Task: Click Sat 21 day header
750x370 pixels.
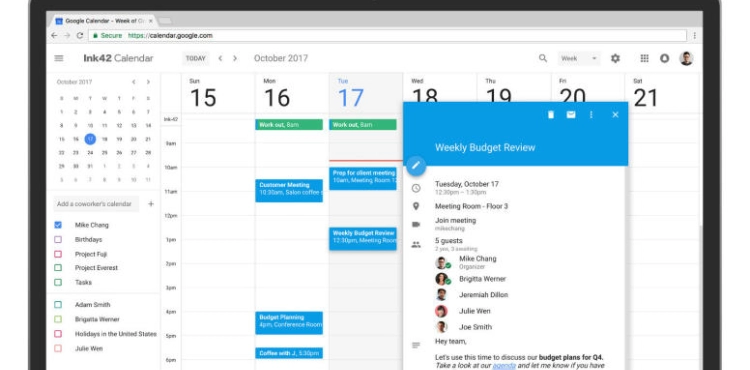Action: pyautogui.click(x=662, y=93)
